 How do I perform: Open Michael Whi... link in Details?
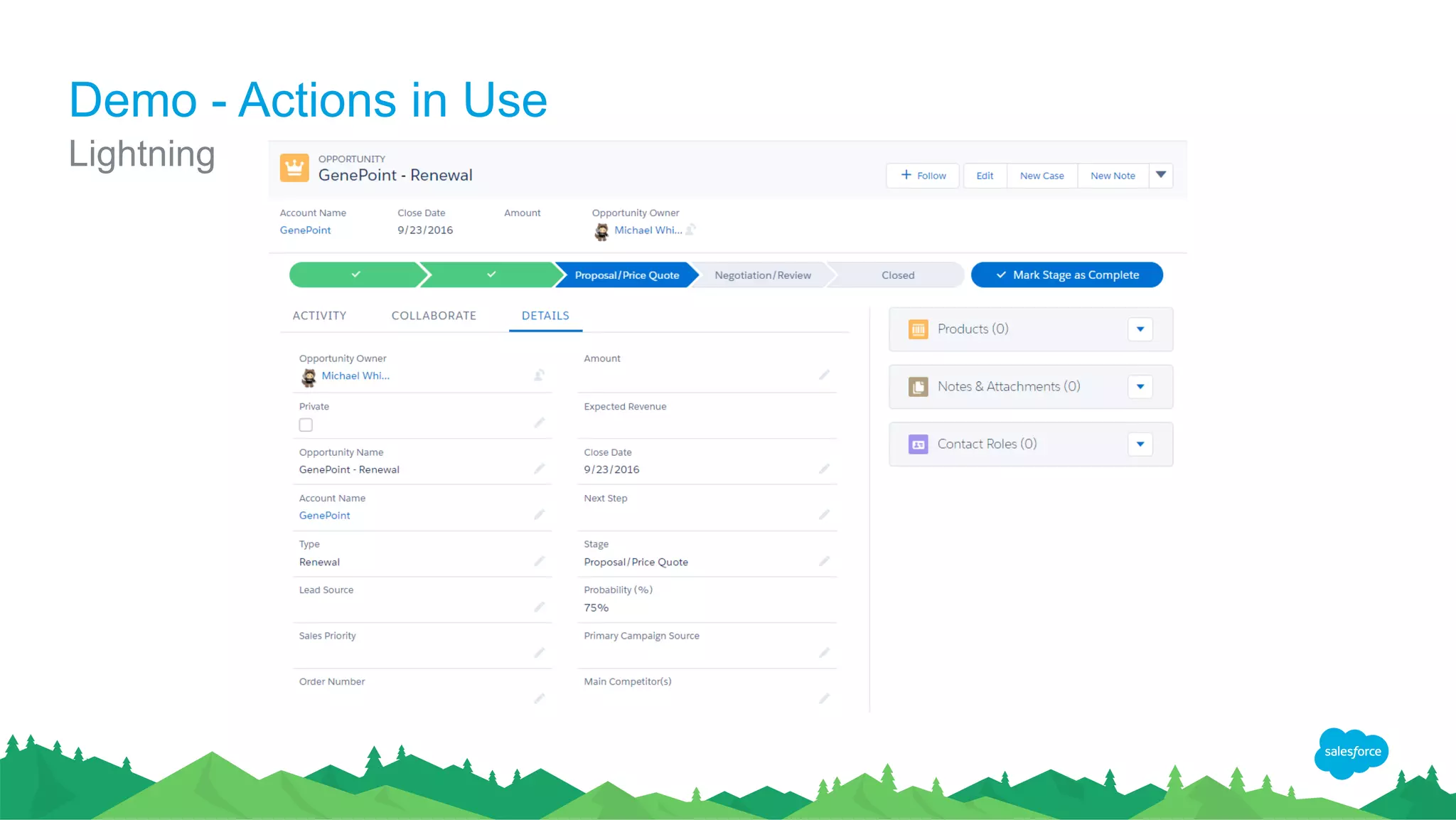[x=355, y=376]
